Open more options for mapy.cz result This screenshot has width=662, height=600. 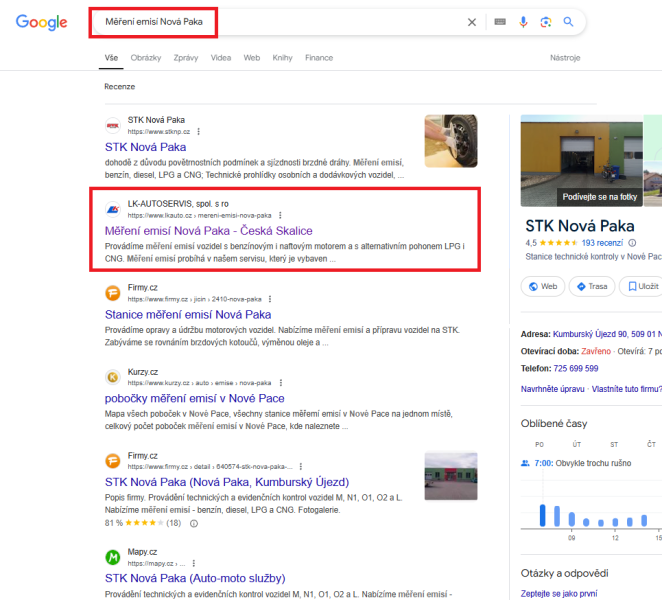pos(193,563)
